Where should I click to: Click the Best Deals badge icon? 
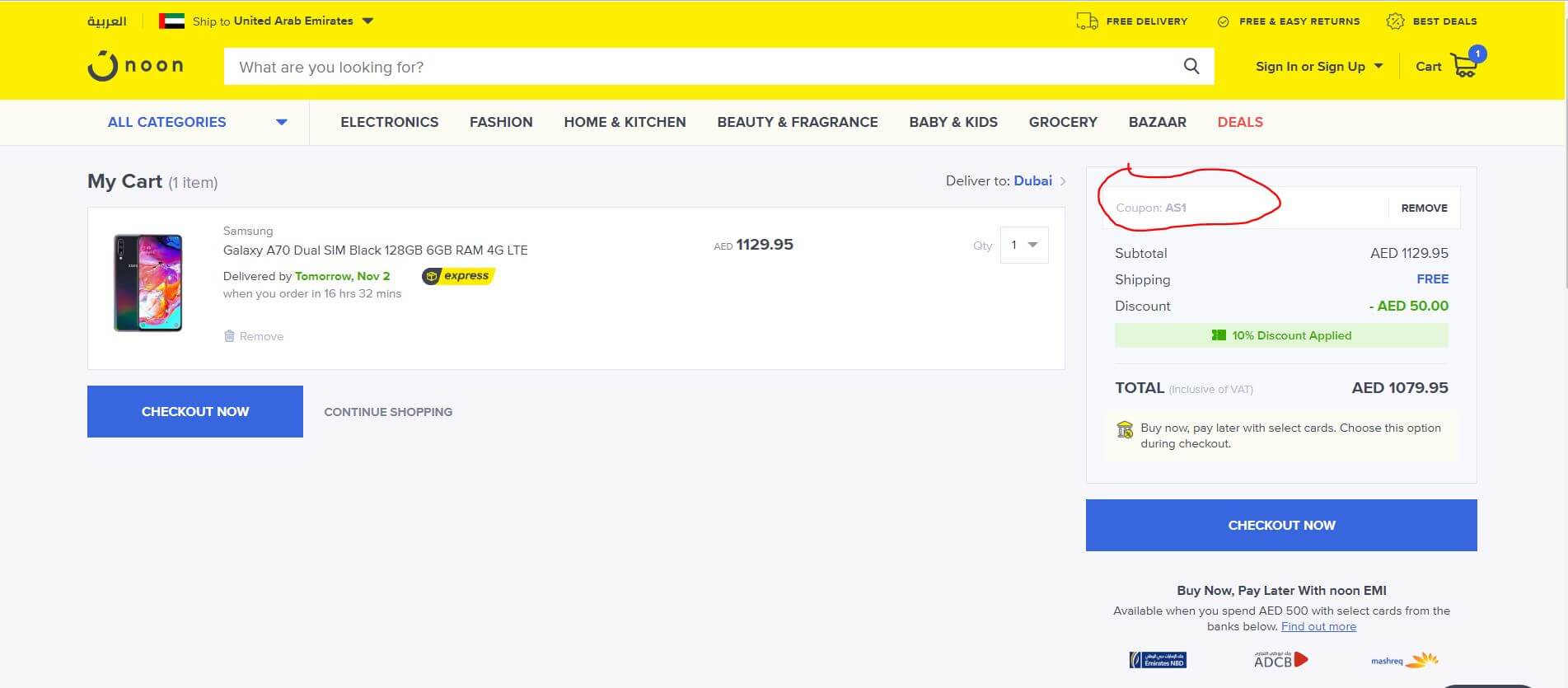(x=1395, y=21)
